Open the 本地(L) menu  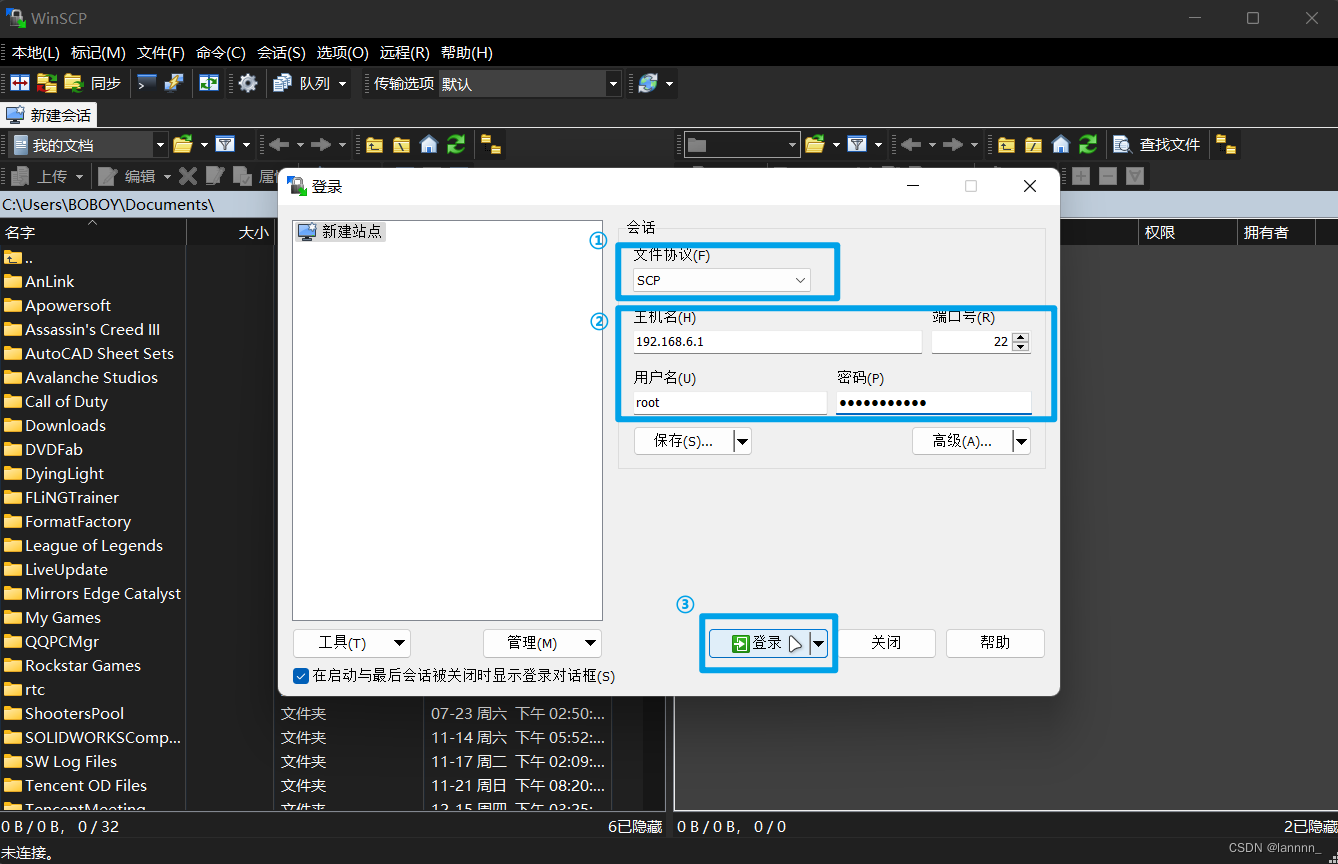tap(36, 53)
